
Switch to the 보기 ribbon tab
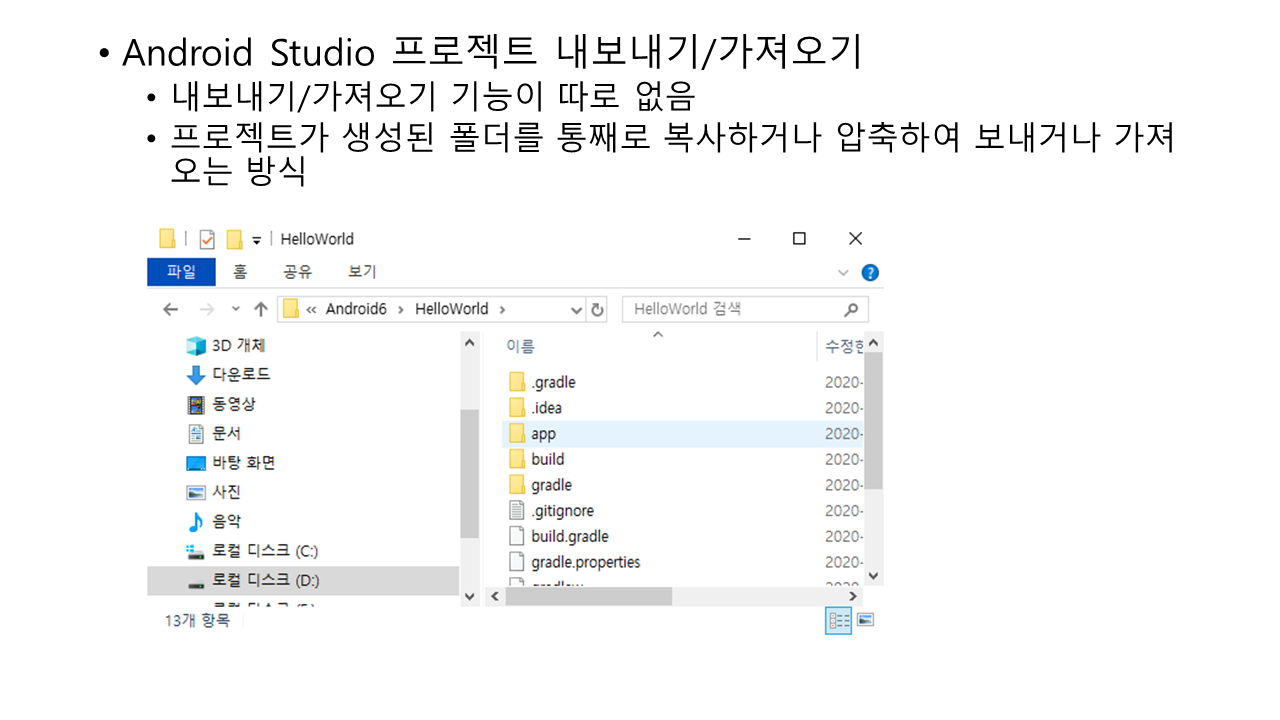click(x=361, y=272)
